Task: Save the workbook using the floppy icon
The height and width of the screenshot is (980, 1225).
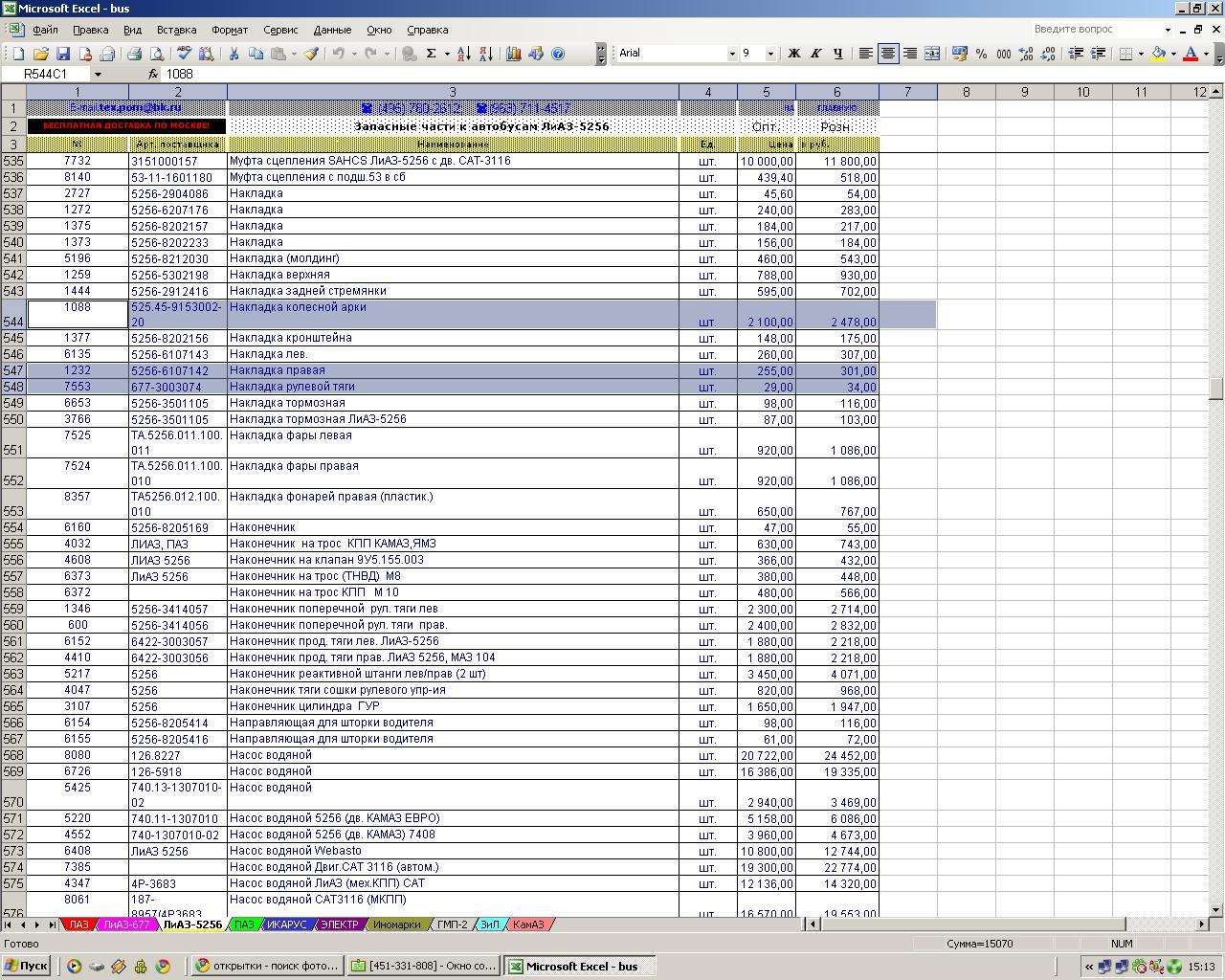Action: [62, 54]
